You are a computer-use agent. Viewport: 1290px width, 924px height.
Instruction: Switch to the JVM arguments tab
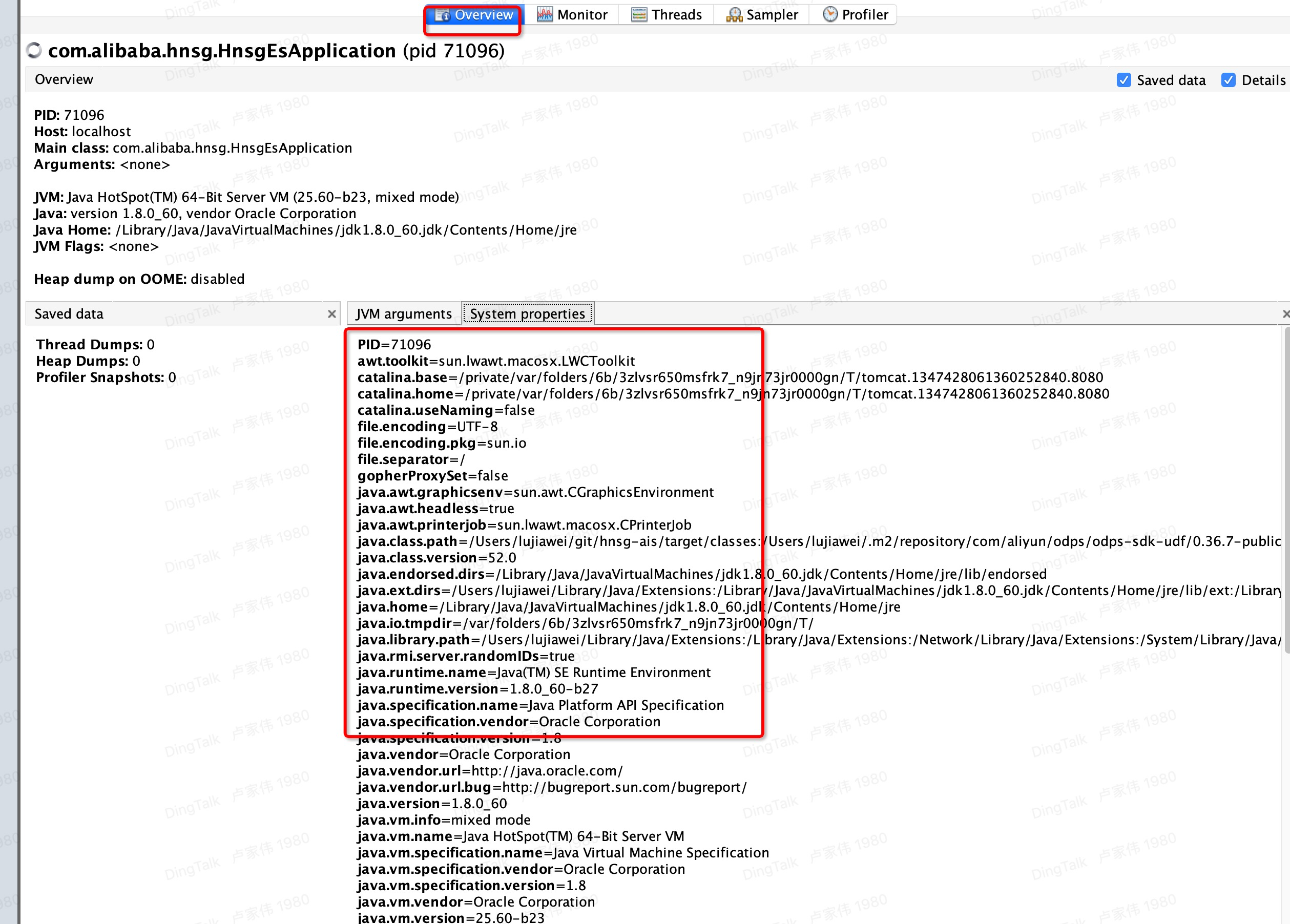point(403,314)
